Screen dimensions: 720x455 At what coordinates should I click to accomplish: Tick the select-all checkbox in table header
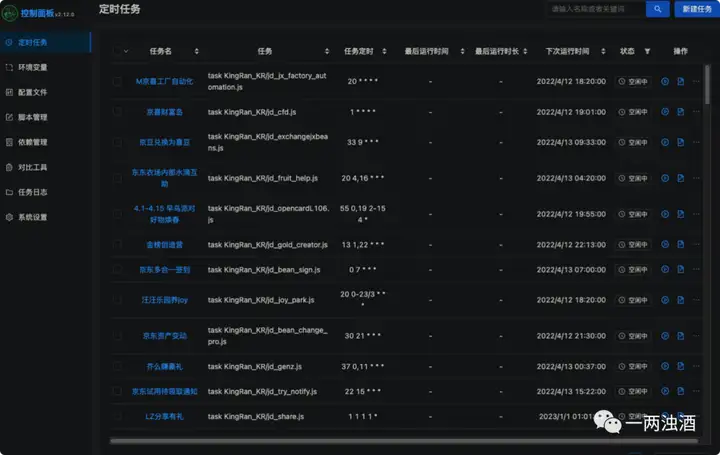(118, 51)
